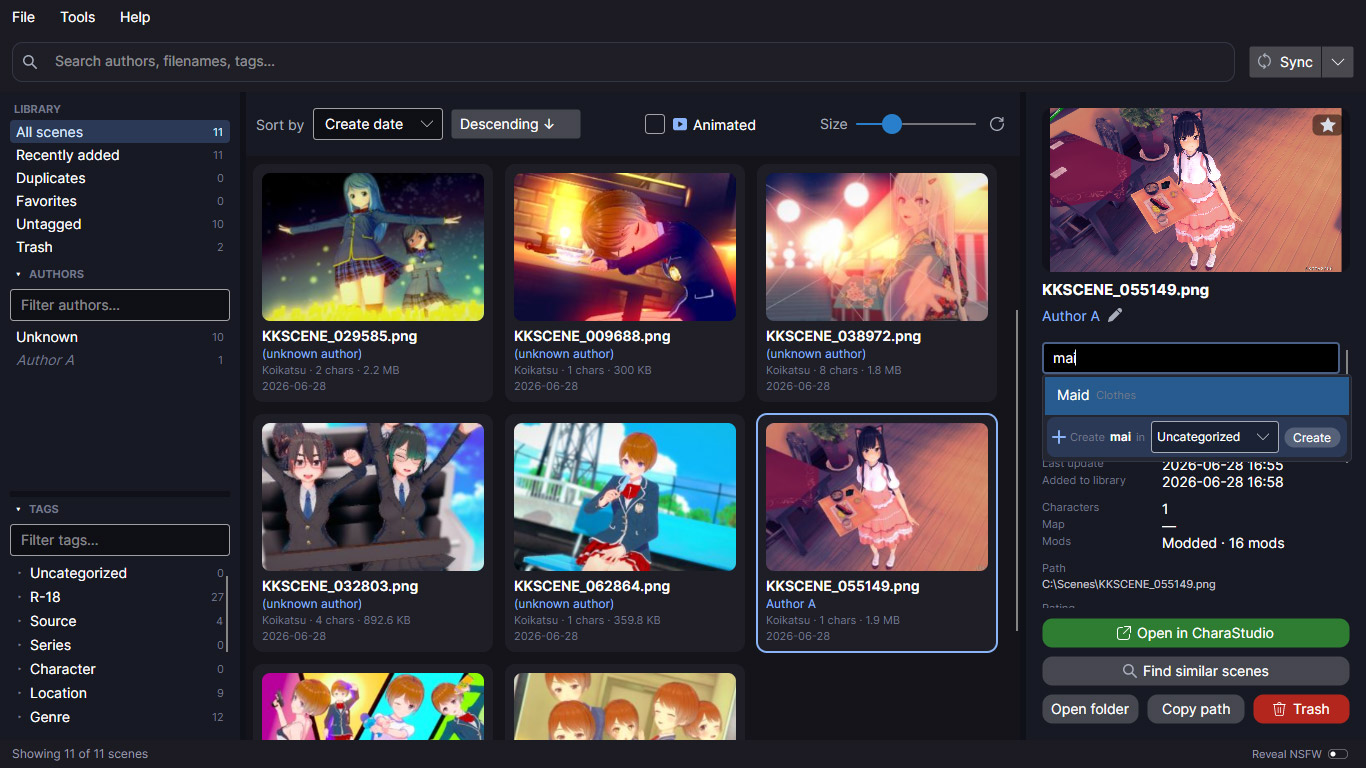This screenshot has height=768, width=1366.
Task: Expand the Genre tag group
Action: 19,717
